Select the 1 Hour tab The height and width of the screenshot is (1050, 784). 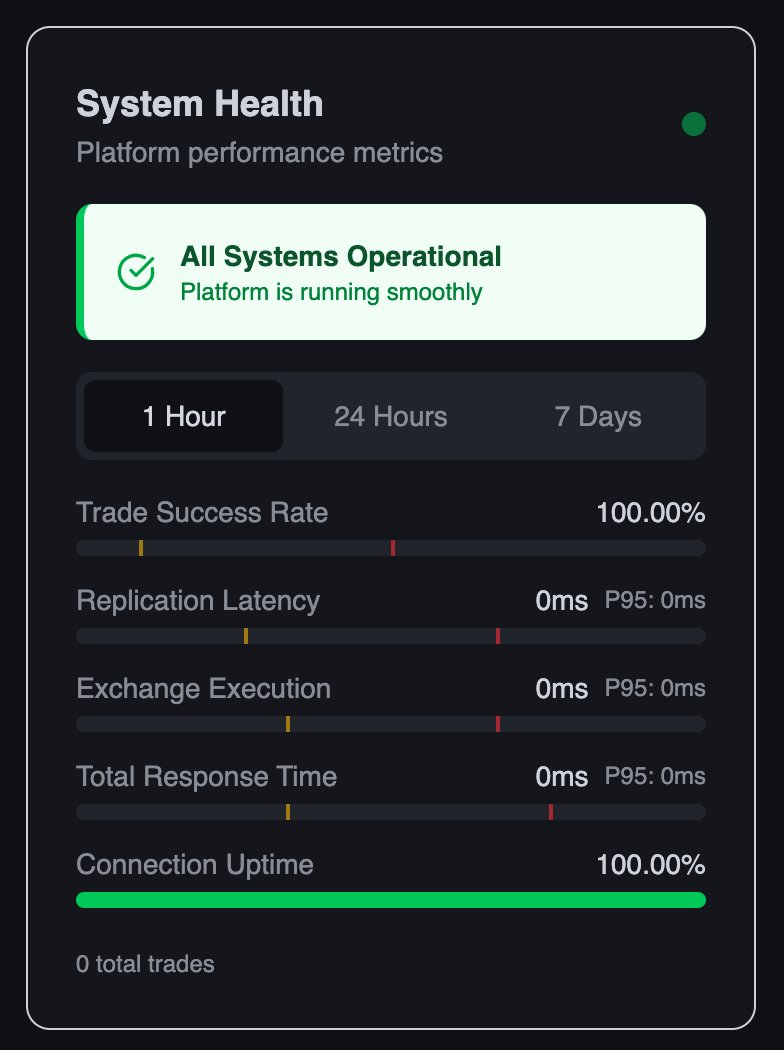tap(183, 416)
